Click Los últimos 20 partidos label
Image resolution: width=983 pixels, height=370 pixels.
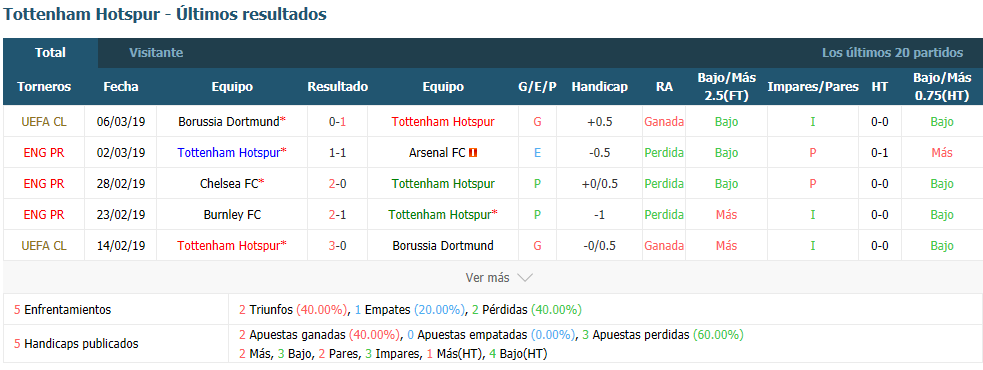tap(893, 53)
